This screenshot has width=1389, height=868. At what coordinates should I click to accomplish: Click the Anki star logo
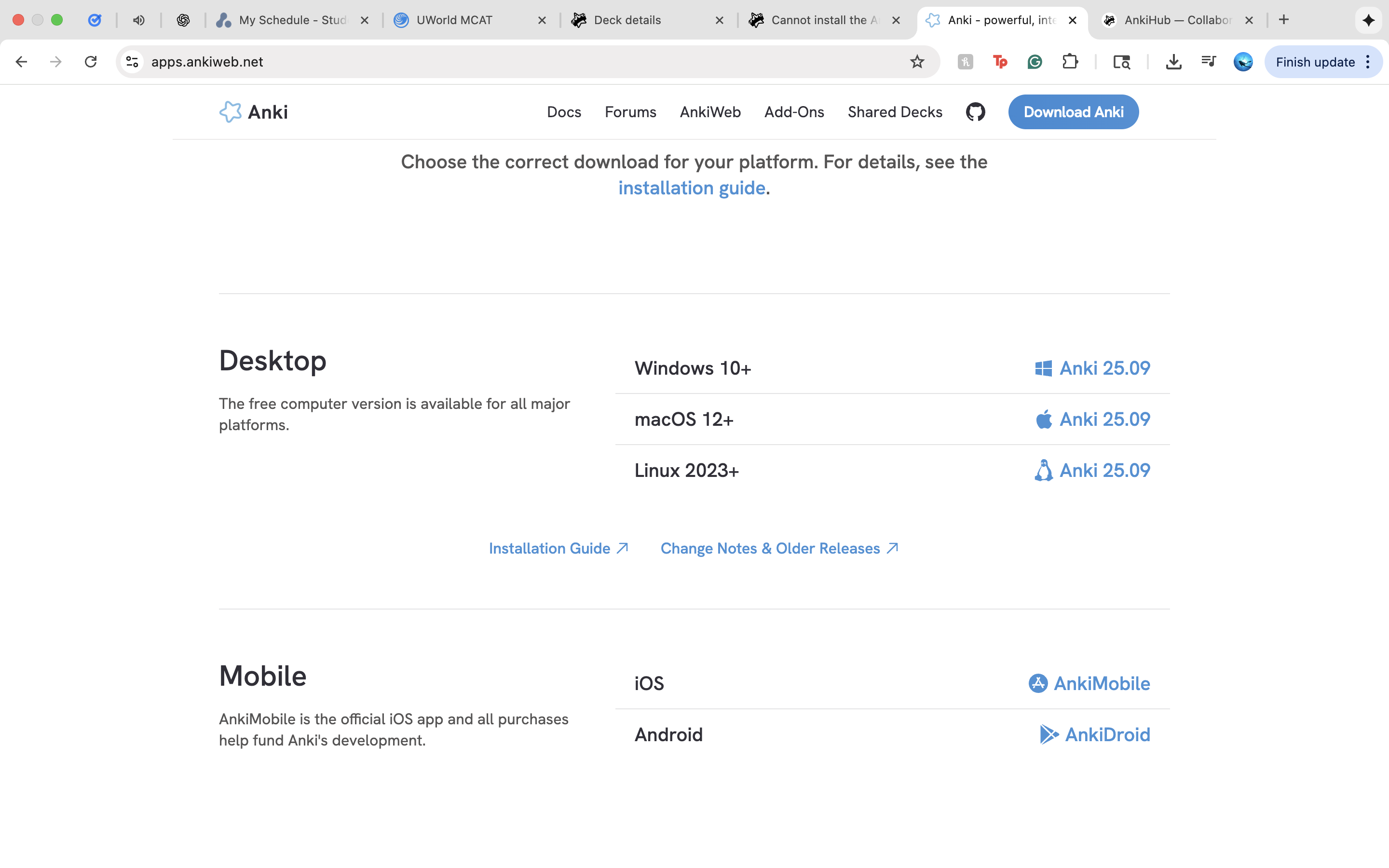click(230, 112)
